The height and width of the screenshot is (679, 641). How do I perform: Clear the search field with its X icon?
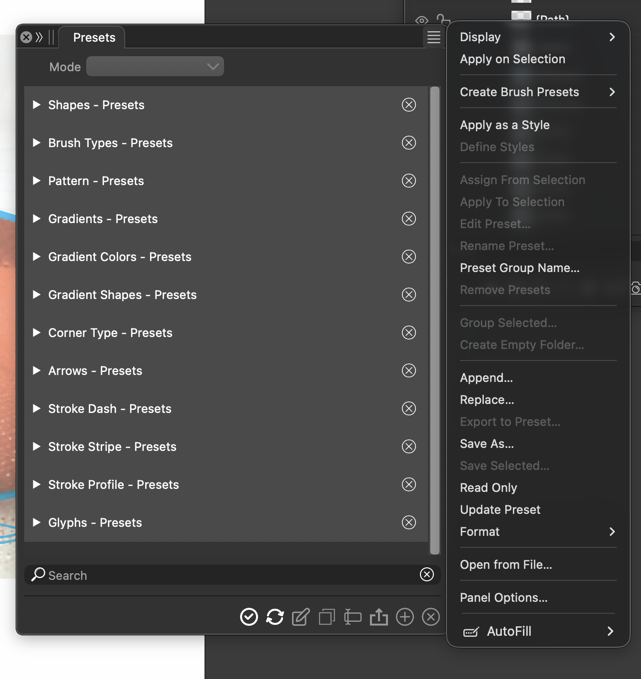(x=427, y=575)
